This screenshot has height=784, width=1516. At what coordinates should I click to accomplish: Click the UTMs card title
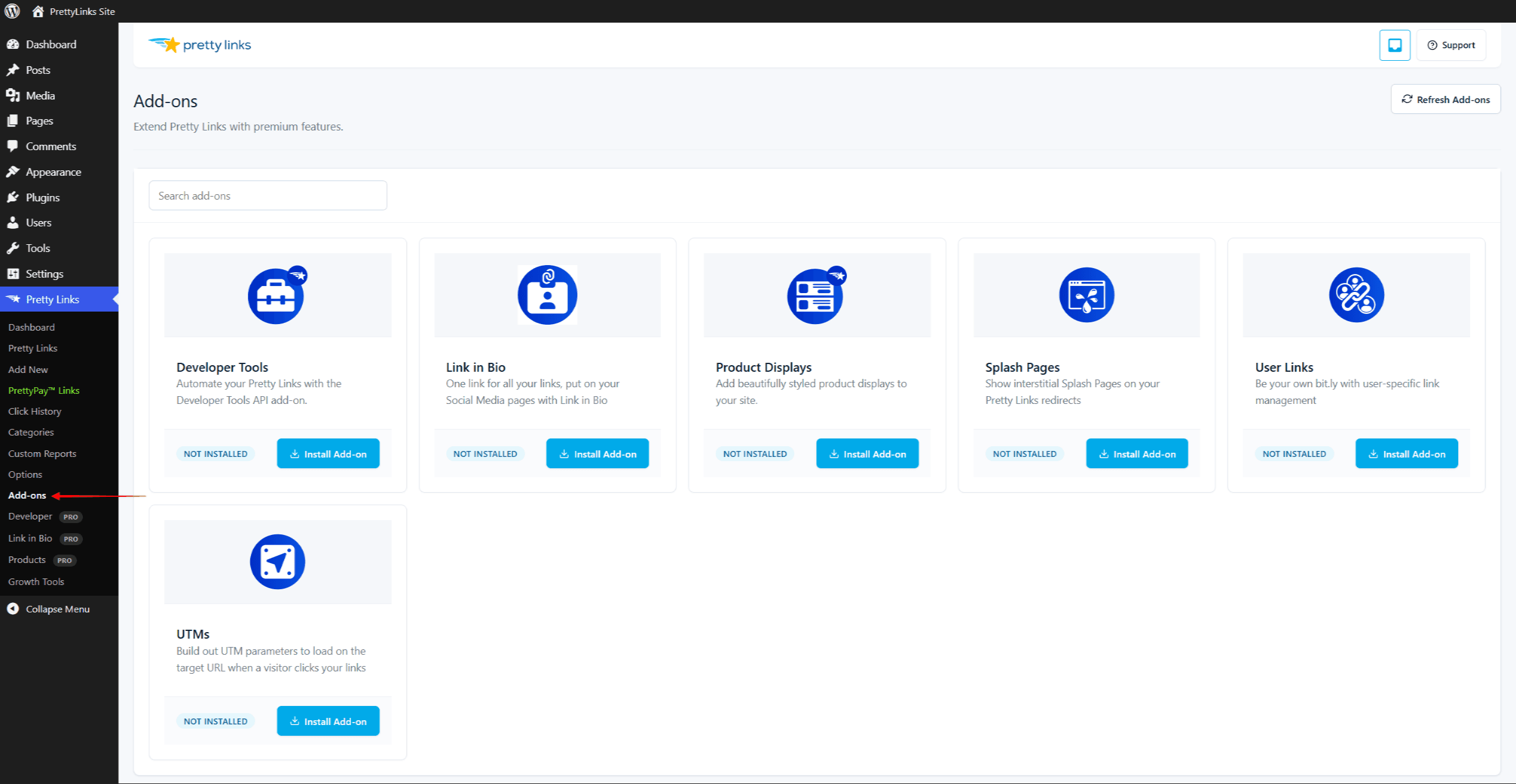tap(193, 634)
